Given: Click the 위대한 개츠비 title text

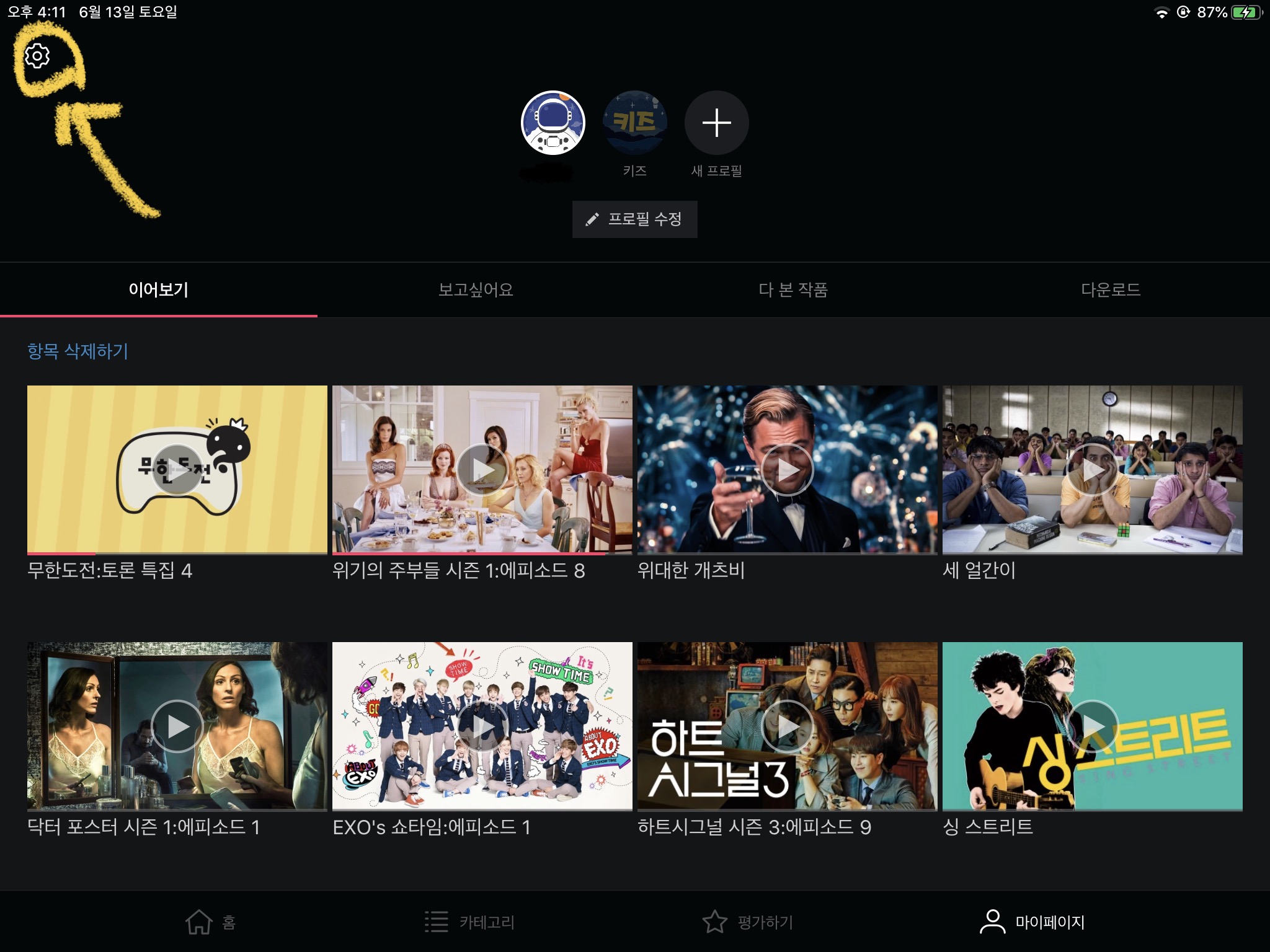Looking at the screenshot, I should (691, 570).
